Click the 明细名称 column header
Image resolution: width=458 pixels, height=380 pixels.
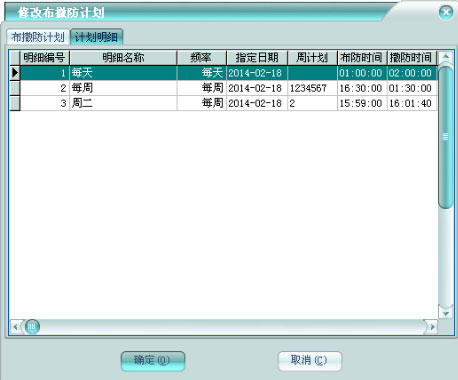click(123, 58)
